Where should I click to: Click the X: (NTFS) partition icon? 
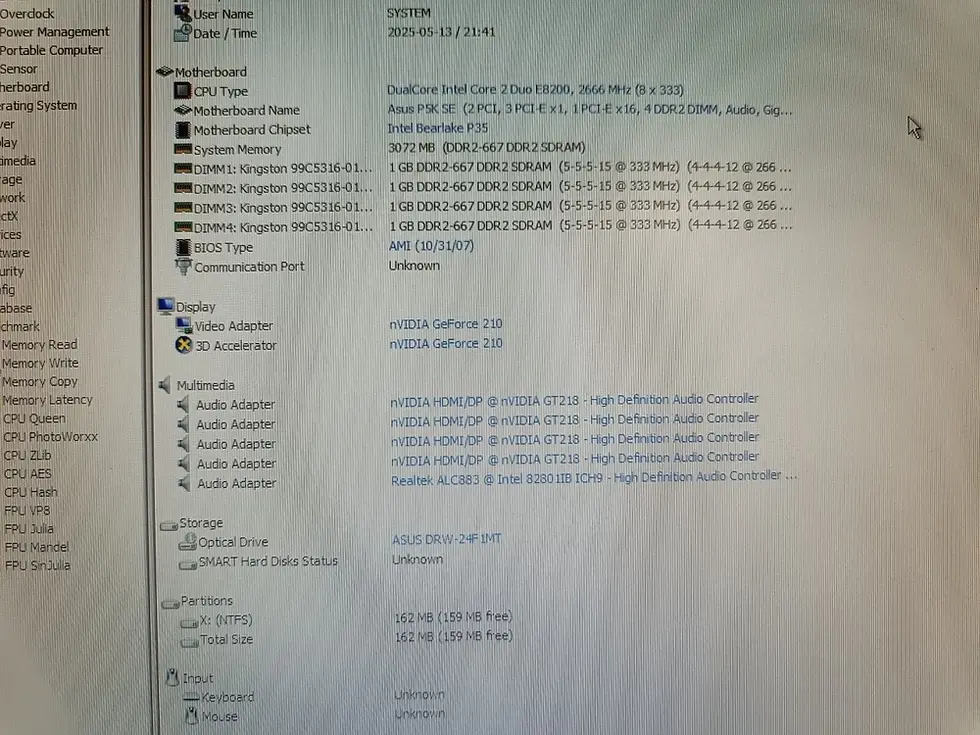(x=189, y=622)
